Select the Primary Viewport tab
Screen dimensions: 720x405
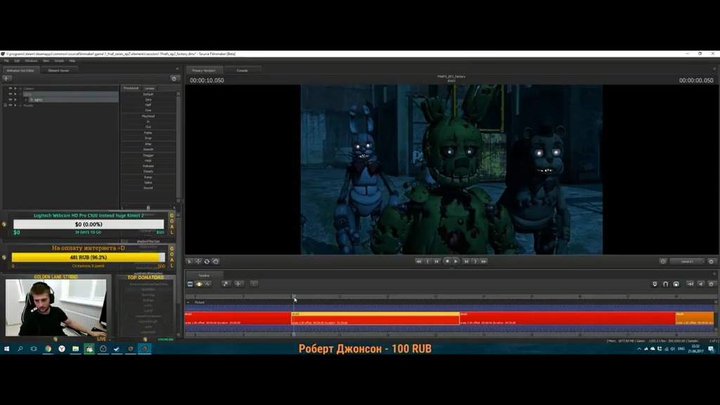point(204,70)
